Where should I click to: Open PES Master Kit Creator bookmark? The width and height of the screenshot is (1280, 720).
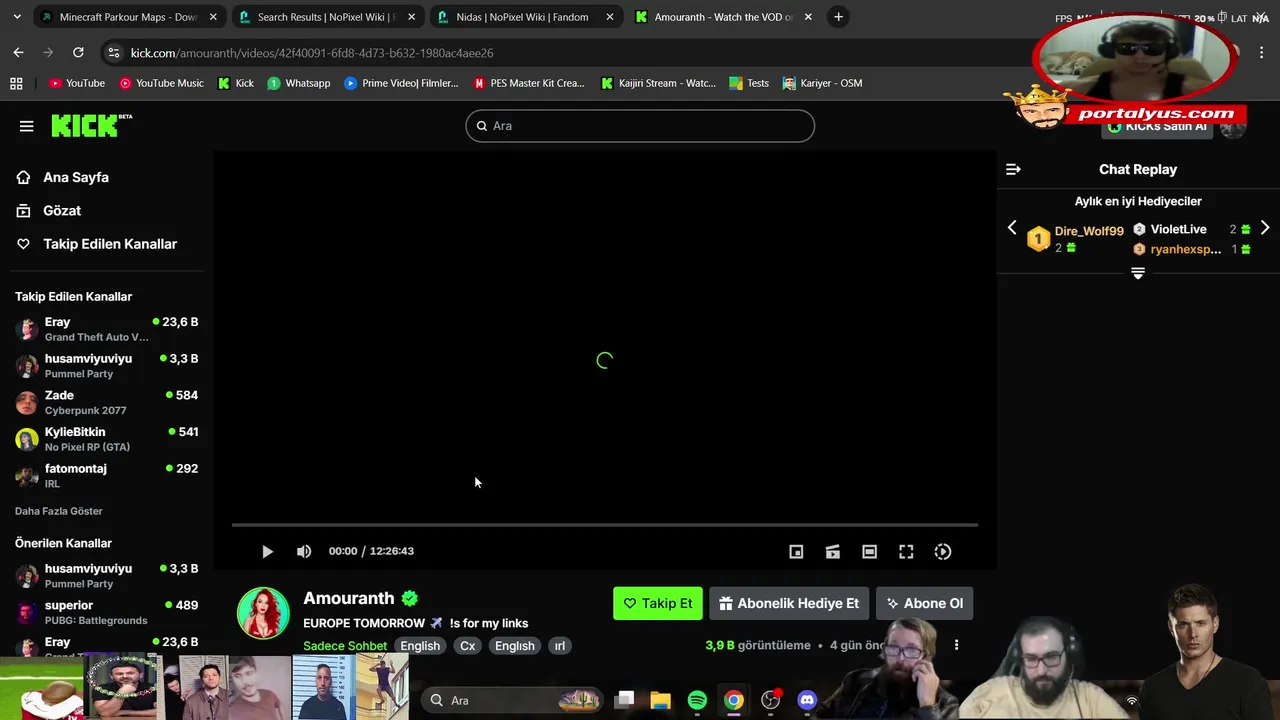(528, 83)
